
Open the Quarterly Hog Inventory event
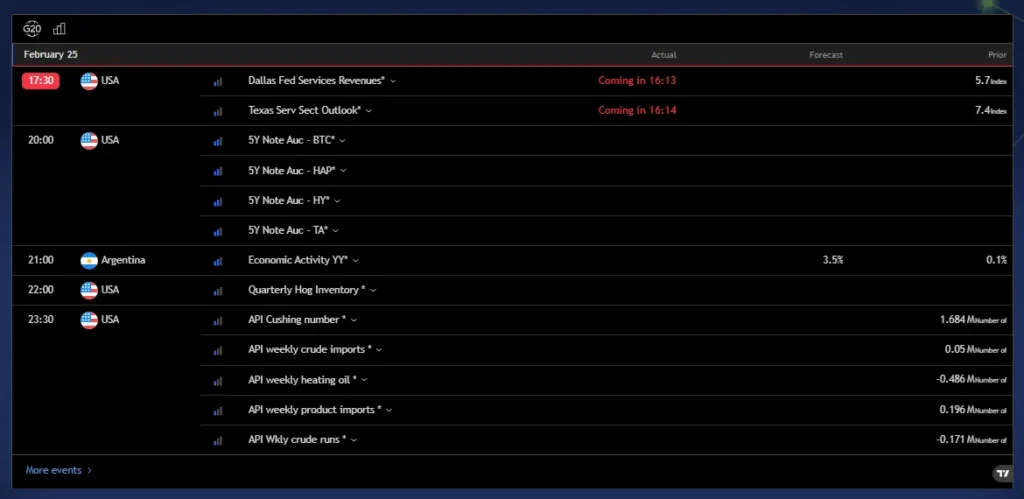coord(307,290)
